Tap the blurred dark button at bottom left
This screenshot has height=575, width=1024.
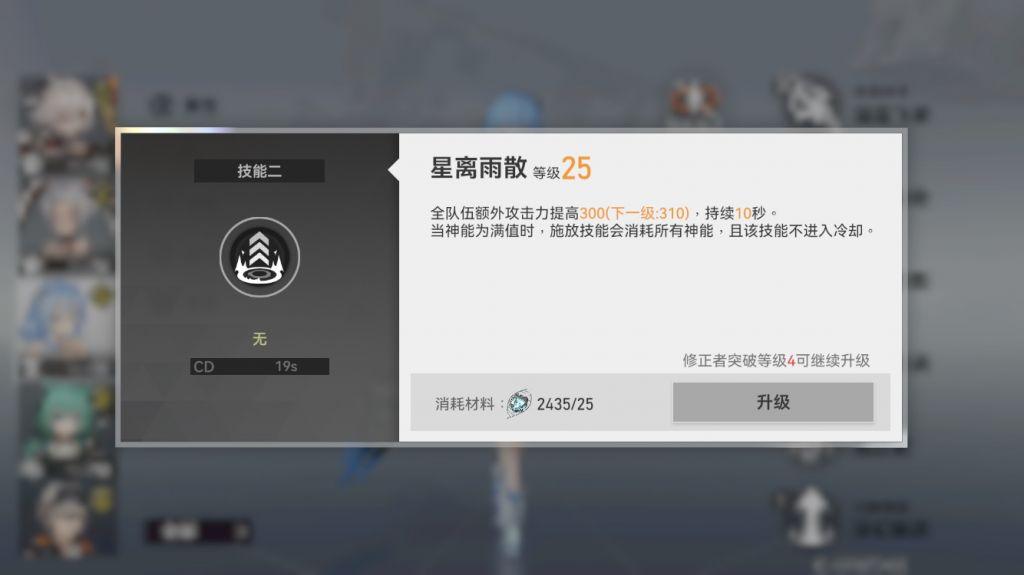199,531
